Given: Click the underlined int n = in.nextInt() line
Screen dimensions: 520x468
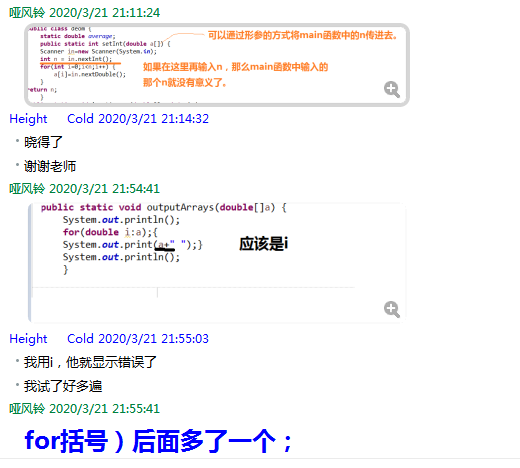Looking at the screenshot, I should tap(76, 59).
